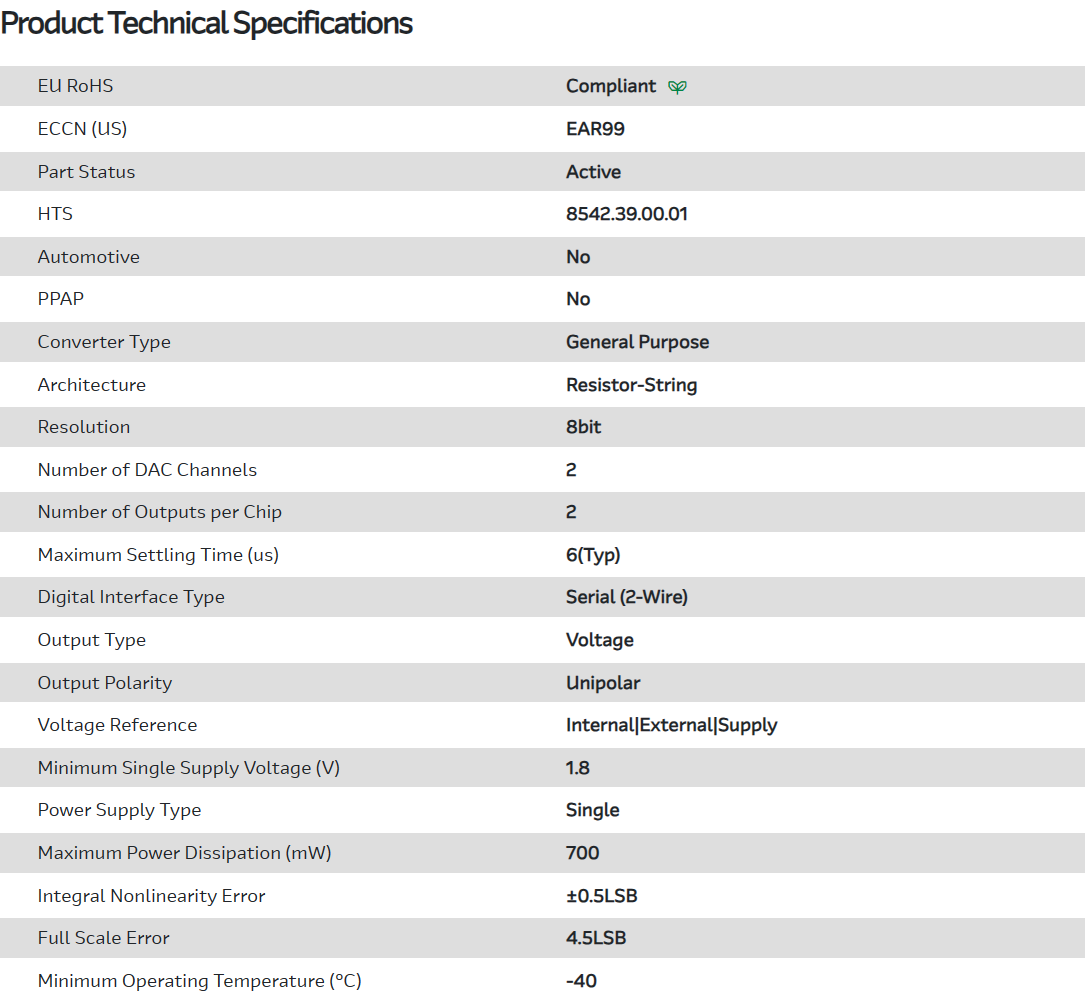The width and height of the screenshot is (1085, 997).
Task: Select the Part Status Active value
Action: click(x=593, y=172)
